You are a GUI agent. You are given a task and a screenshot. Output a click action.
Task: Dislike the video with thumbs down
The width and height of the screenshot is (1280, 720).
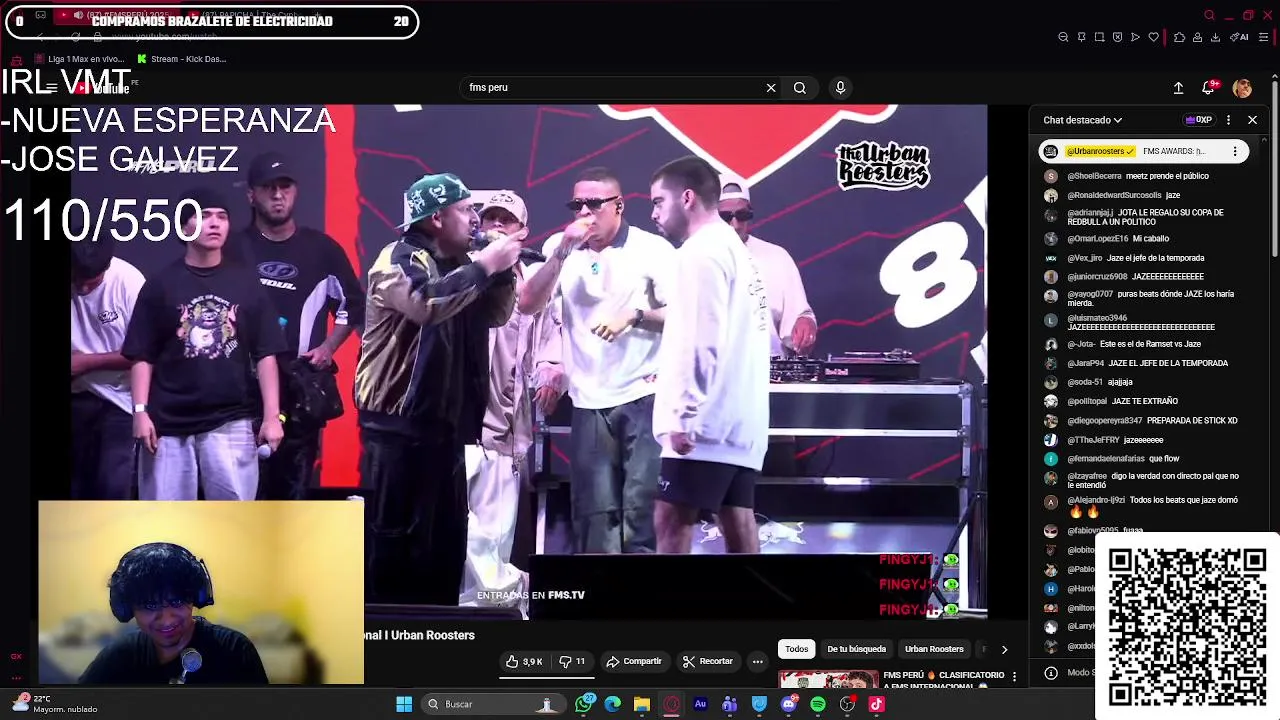[572, 662]
